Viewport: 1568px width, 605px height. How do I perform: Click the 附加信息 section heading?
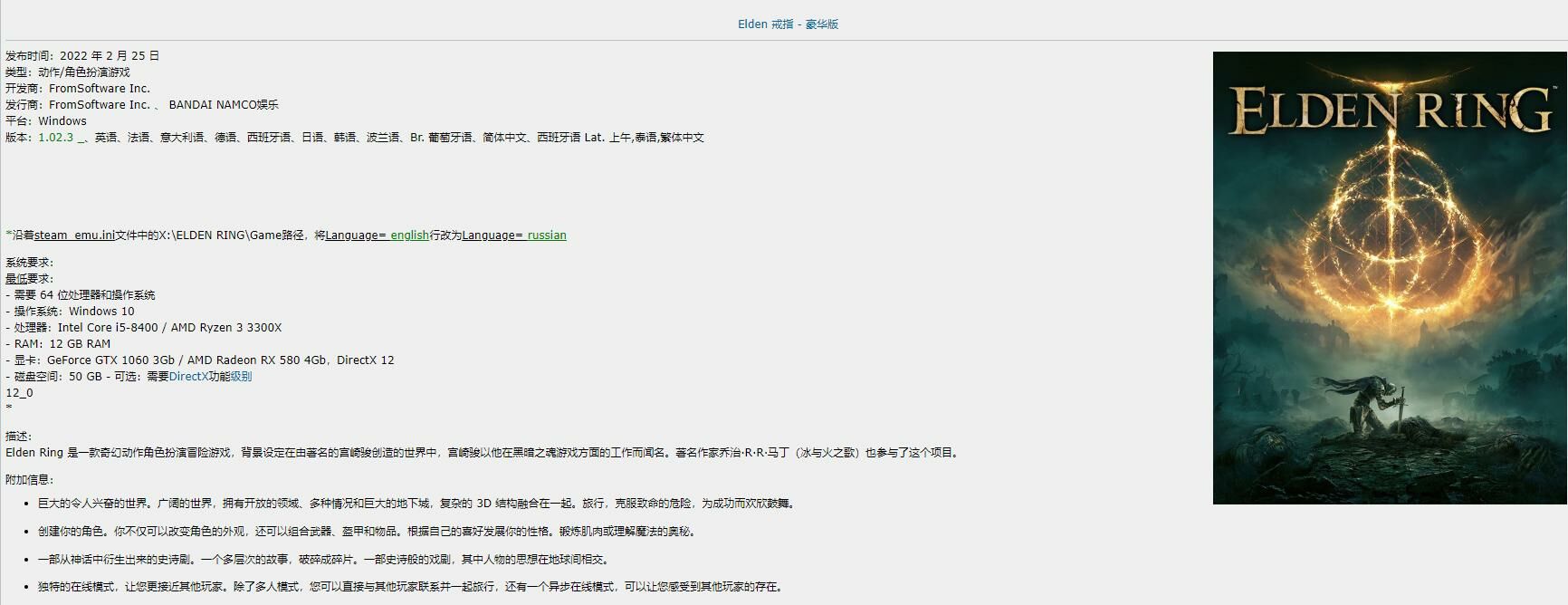(x=29, y=480)
